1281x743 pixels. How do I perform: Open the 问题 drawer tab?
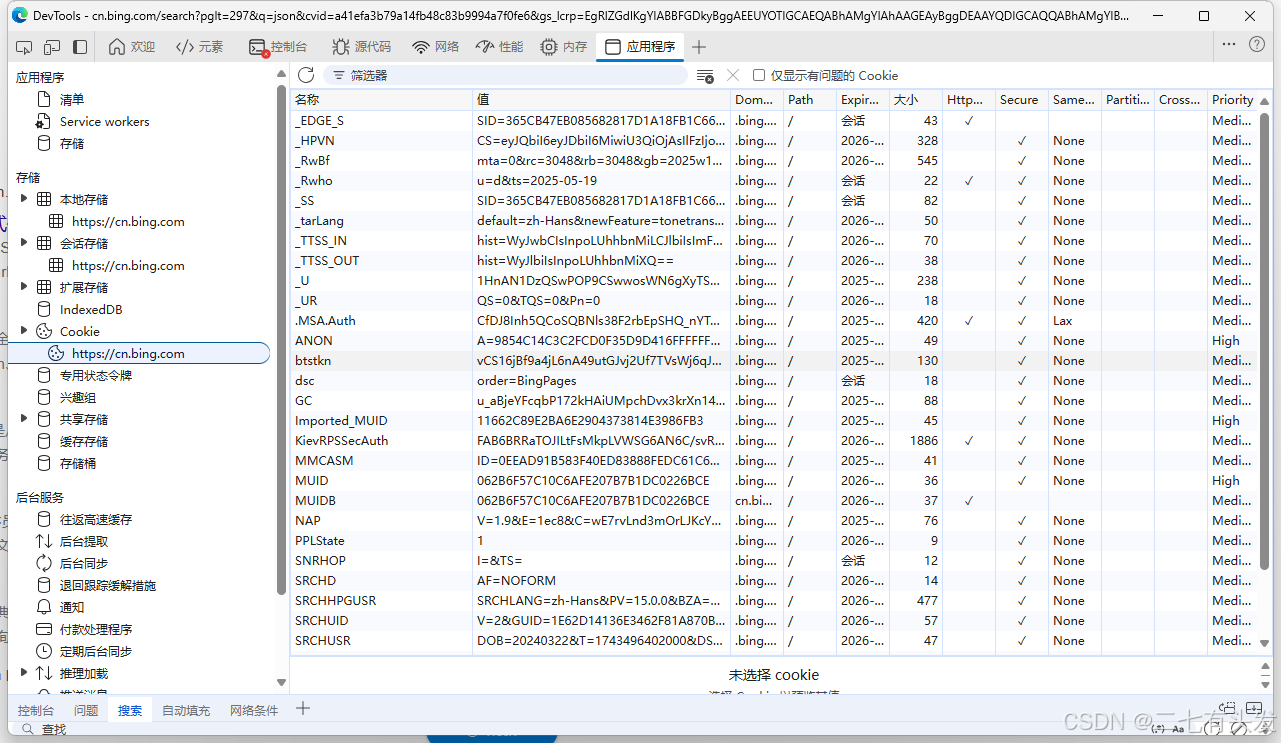click(86, 710)
